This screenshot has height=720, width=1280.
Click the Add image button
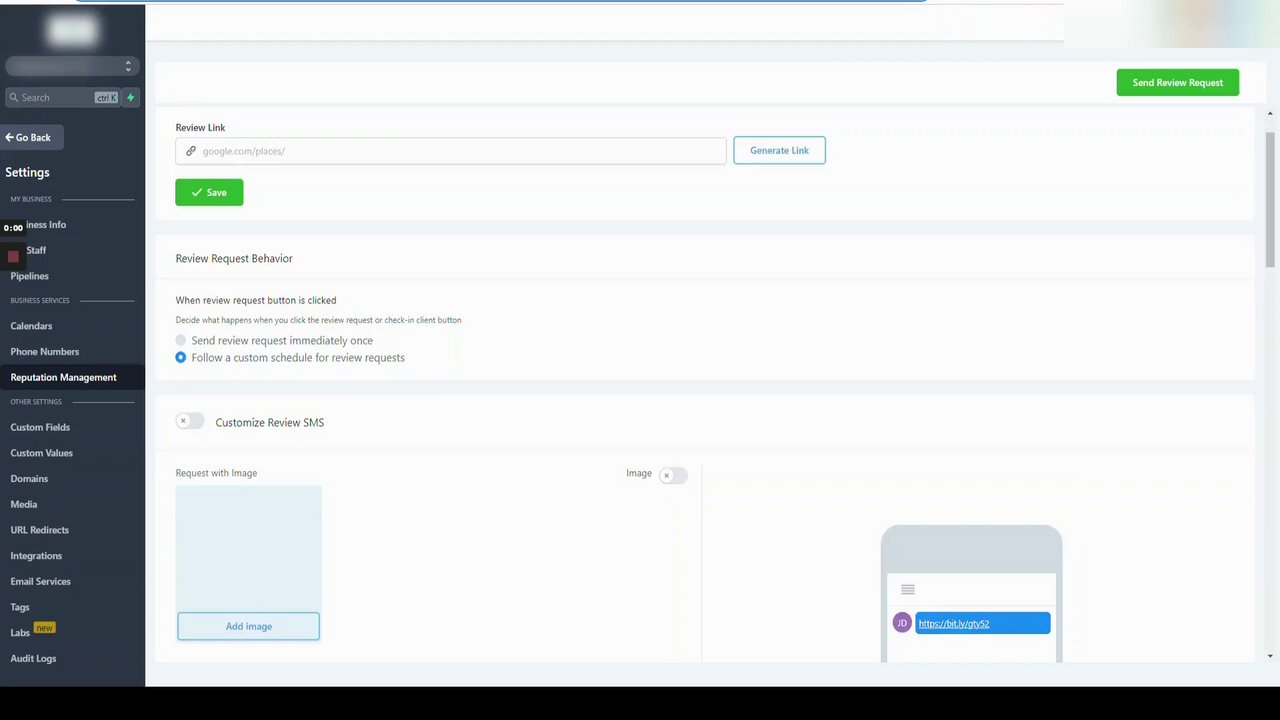point(249,626)
